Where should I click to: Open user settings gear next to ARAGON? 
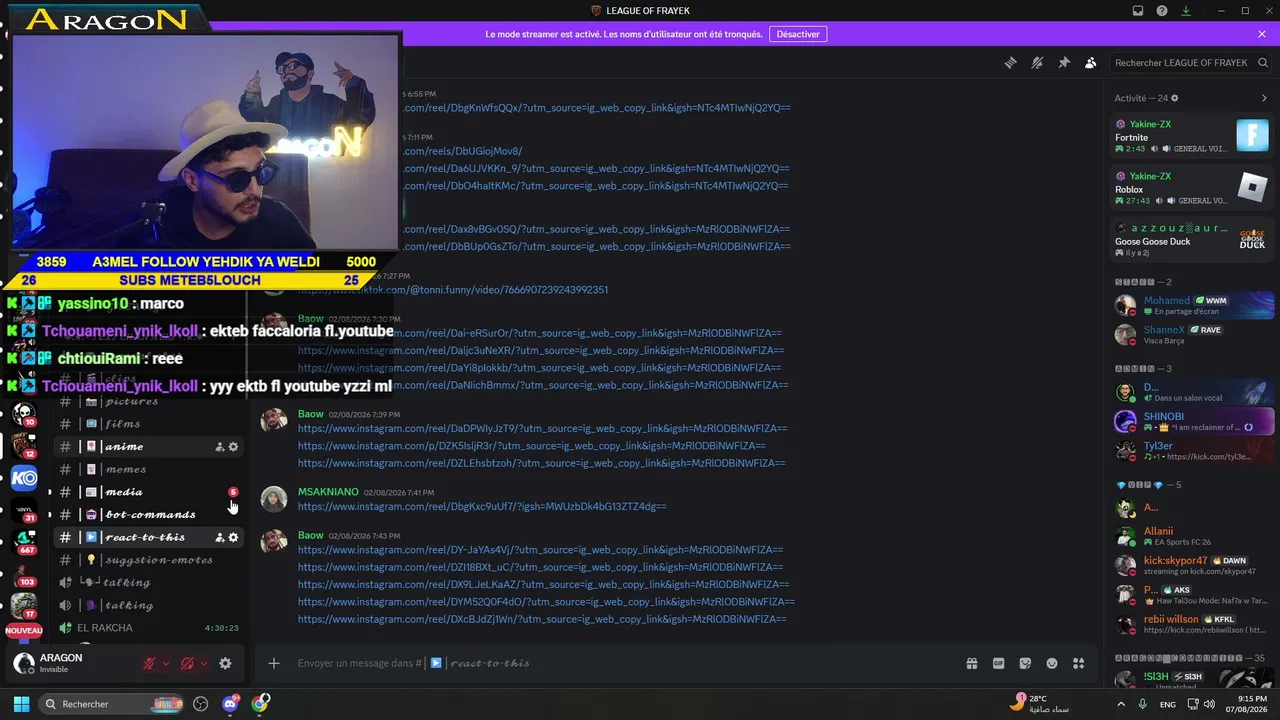[x=225, y=663]
